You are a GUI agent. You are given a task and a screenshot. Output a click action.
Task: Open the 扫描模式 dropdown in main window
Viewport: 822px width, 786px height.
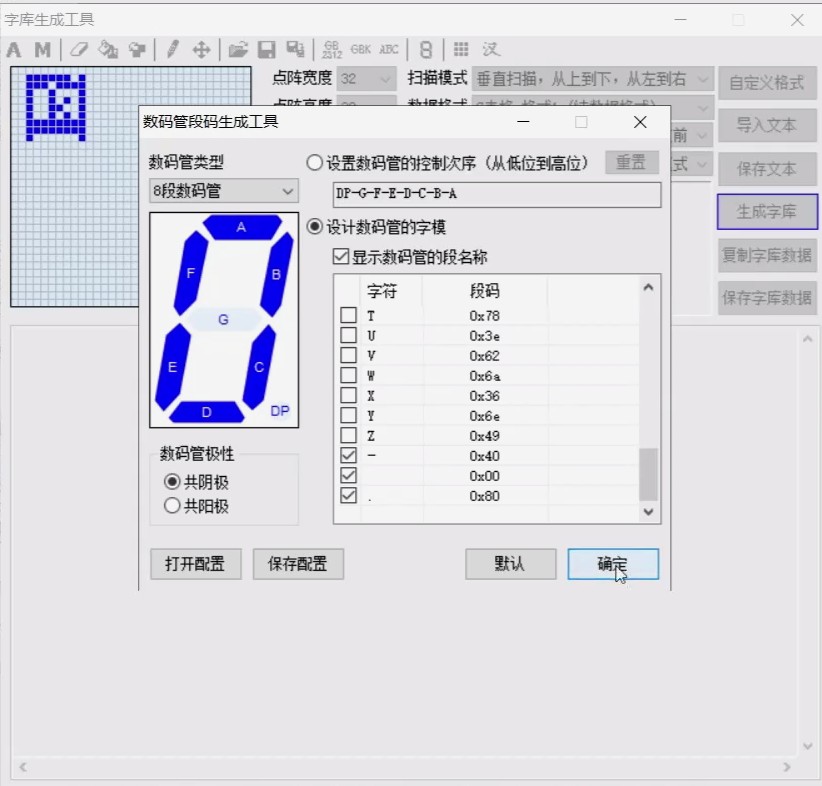[x=593, y=79]
